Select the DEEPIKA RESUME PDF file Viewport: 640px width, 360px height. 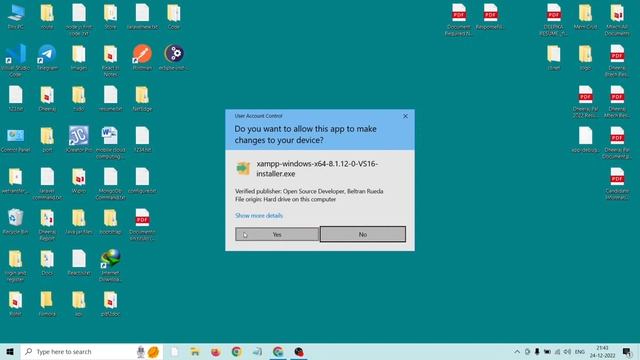pyautogui.click(x=553, y=19)
